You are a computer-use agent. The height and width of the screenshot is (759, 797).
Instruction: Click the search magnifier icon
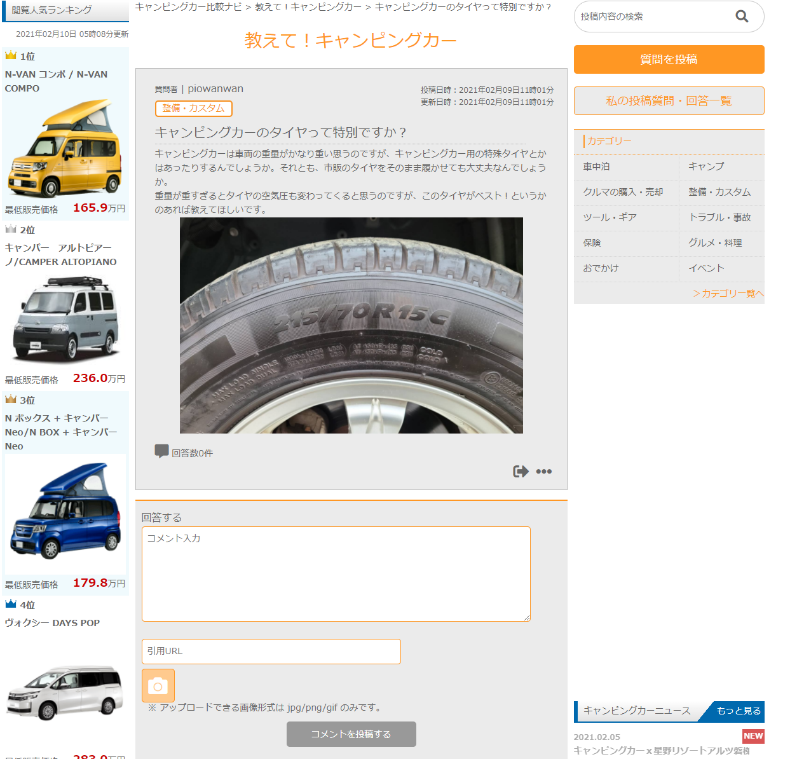(741, 16)
